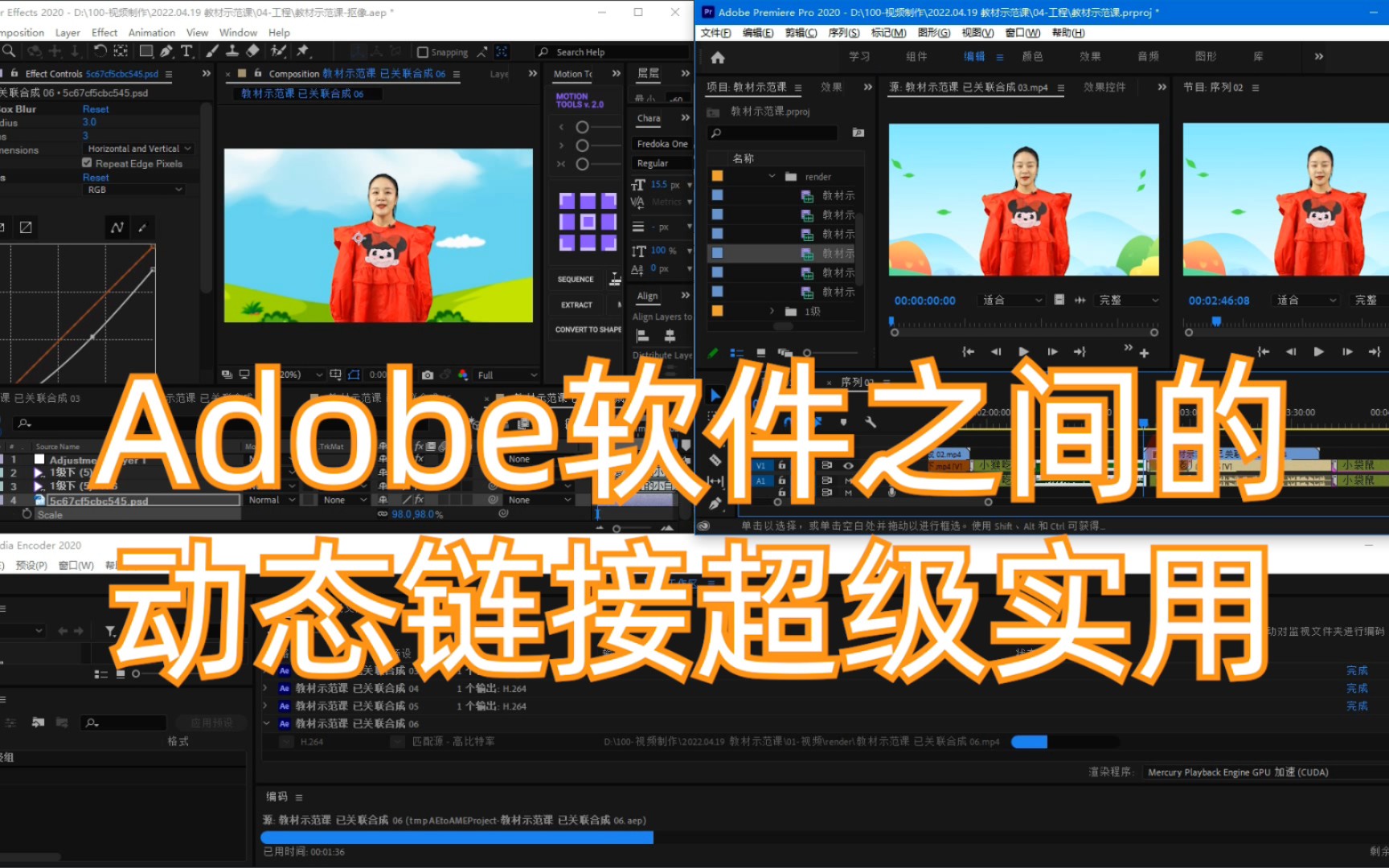Open source monitor zoom dropdown showing 适合
1389x868 pixels.
[x=1011, y=300]
